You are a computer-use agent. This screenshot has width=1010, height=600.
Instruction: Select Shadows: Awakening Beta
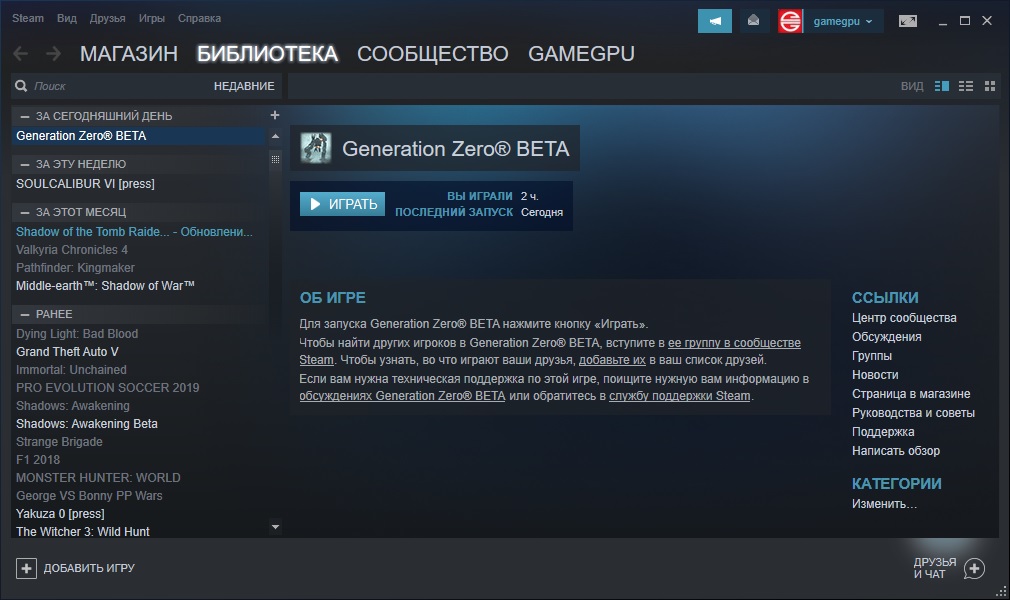[138, 424]
